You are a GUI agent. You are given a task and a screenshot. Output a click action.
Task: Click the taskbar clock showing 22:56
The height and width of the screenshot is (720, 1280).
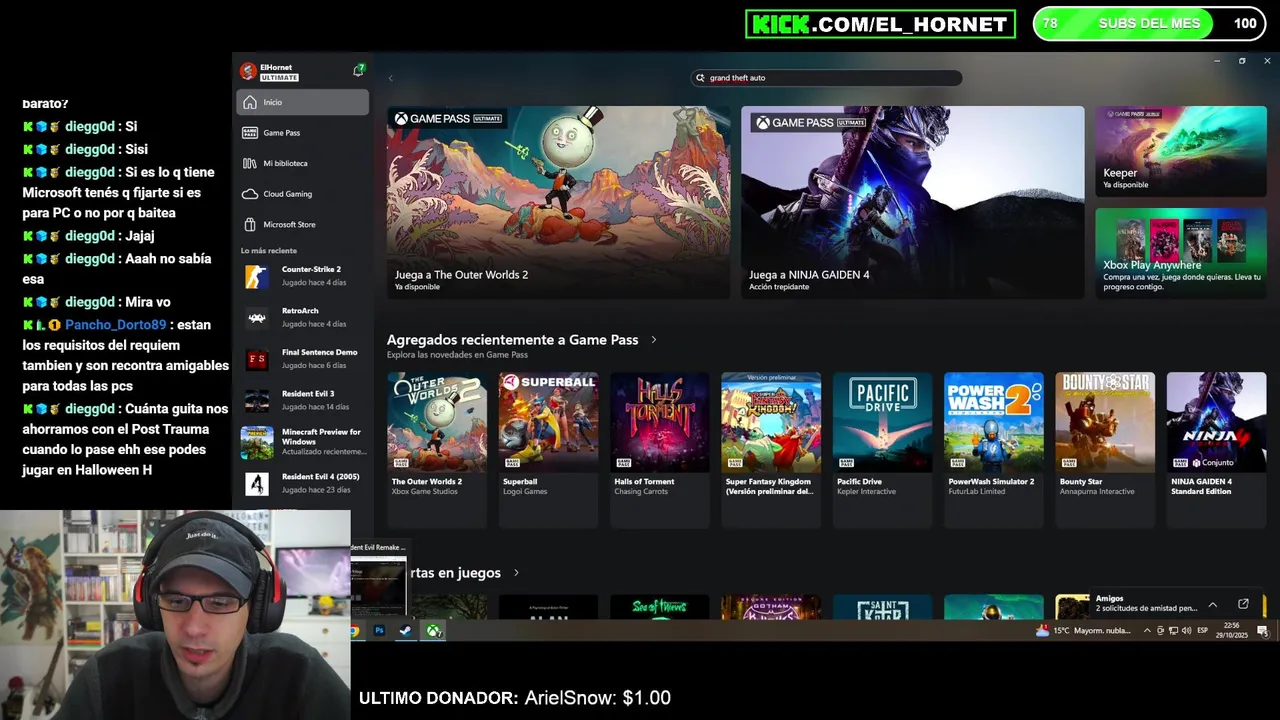tap(1234, 631)
